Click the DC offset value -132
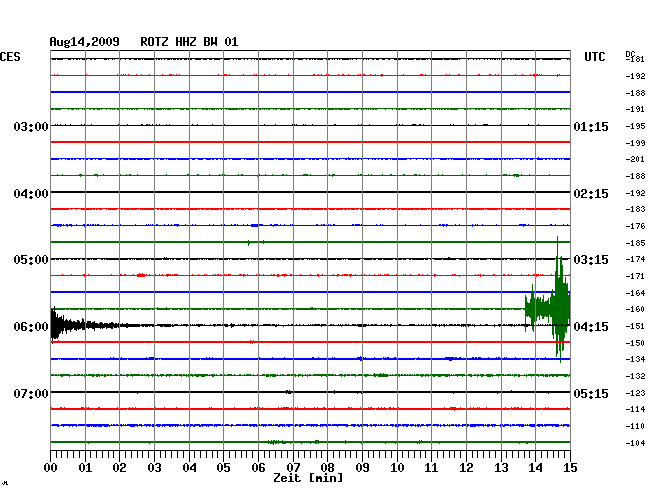This screenshot has height=494, width=650. click(x=635, y=376)
